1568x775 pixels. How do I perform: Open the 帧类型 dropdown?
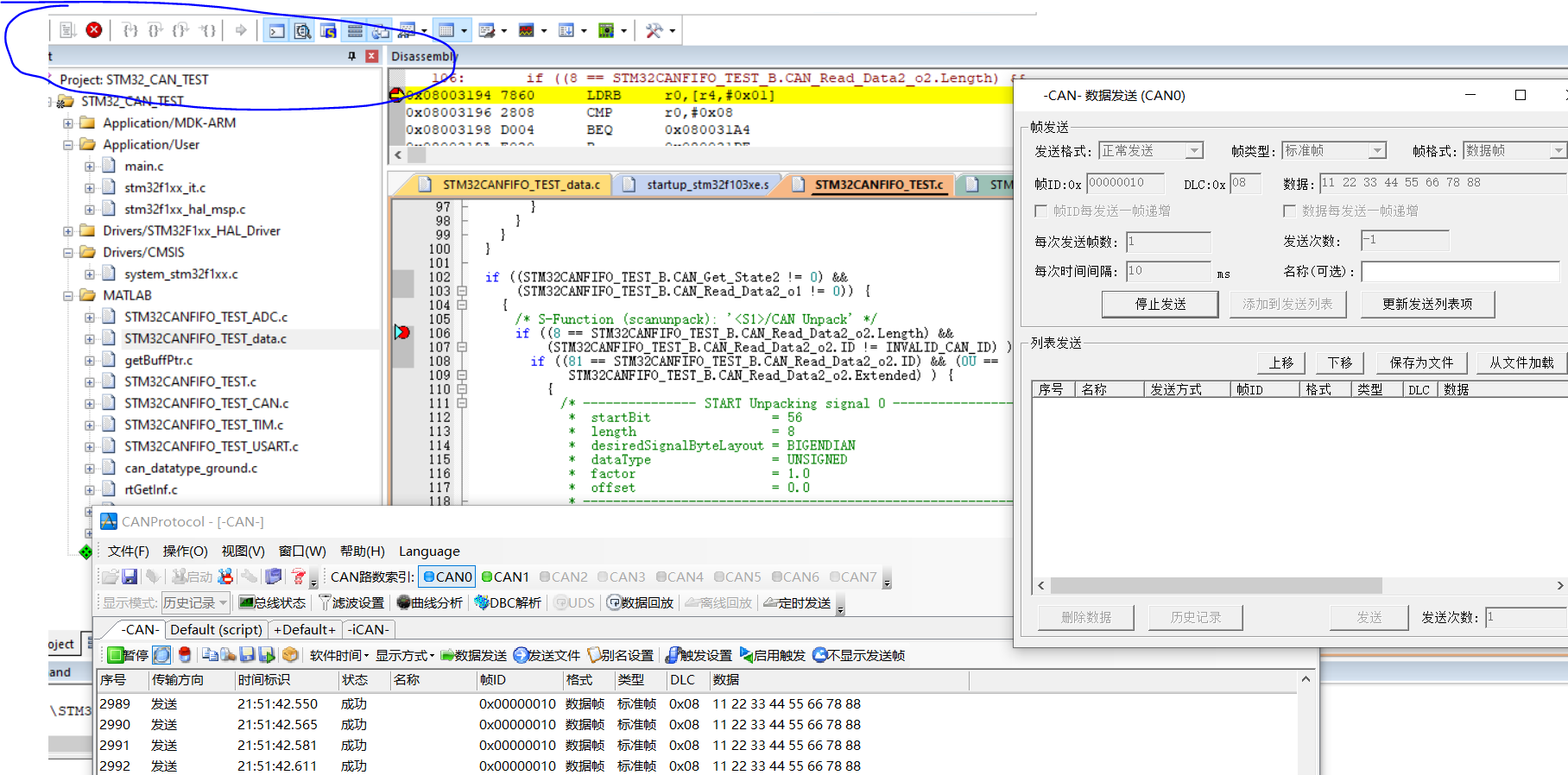(x=1377, y=151)
